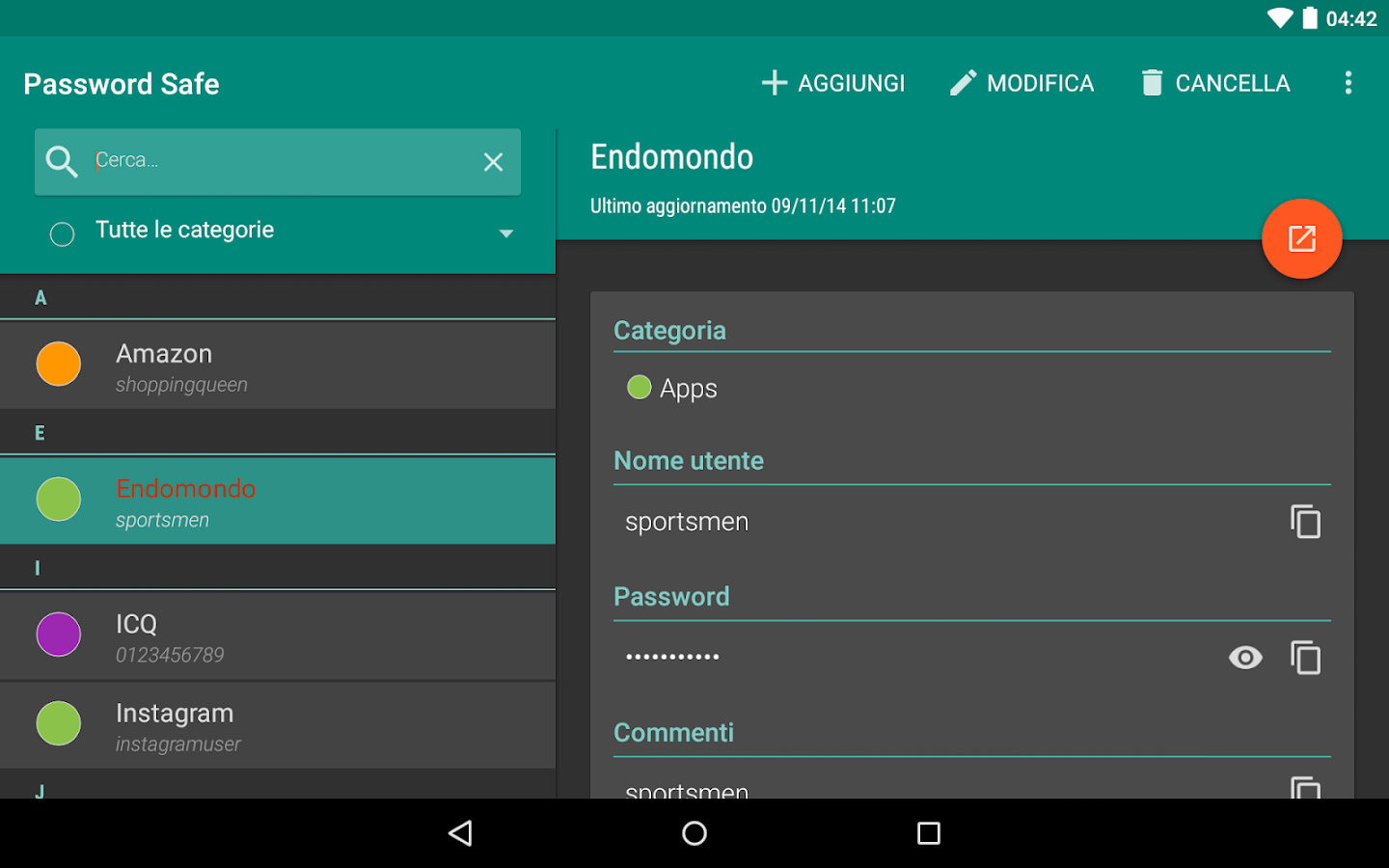Click the Aggiungi plus icon to add entry

(775, 82)
